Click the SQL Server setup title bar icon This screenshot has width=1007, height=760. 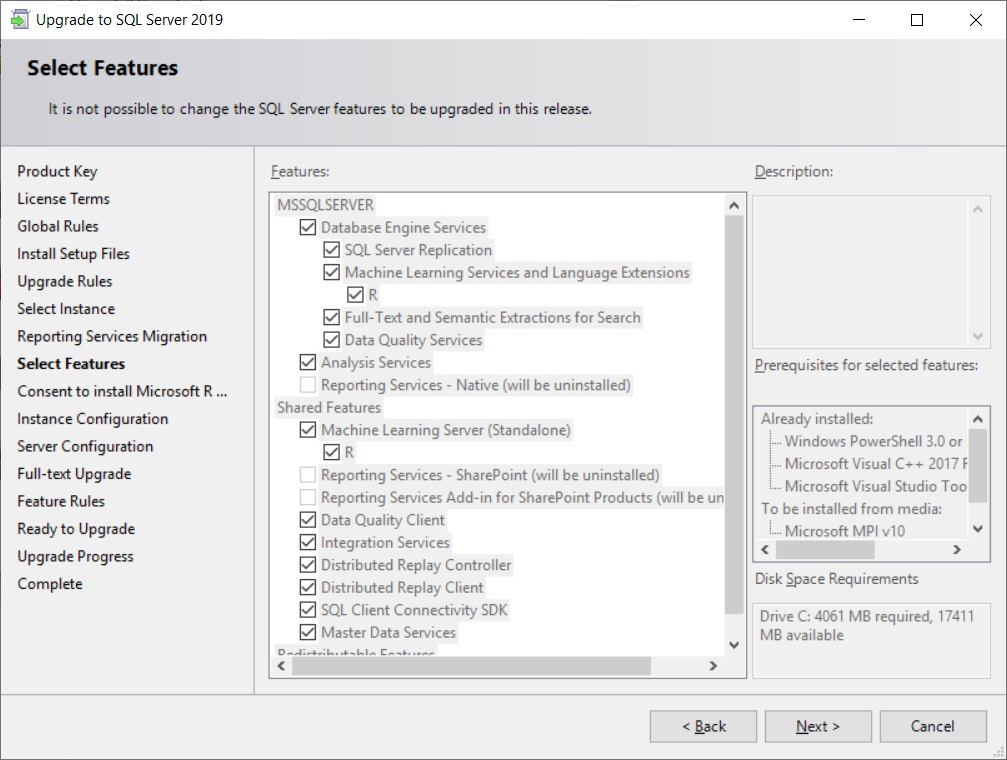[x=19, y=19]
